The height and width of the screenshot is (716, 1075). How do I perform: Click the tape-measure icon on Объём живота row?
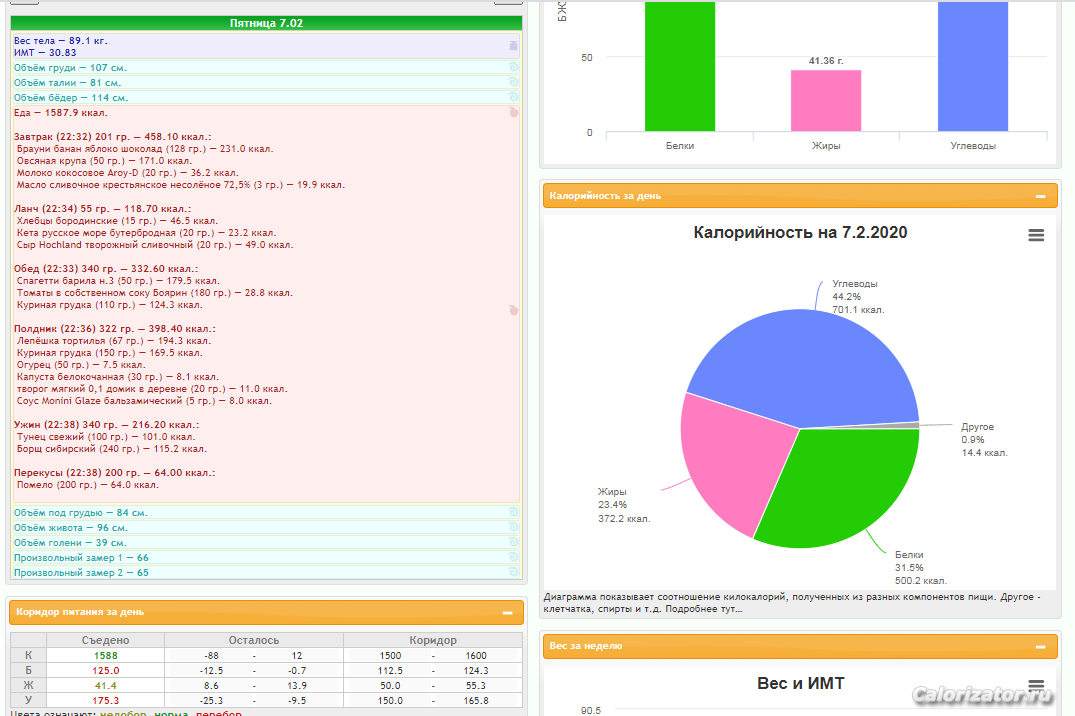(x=513, y=527)
